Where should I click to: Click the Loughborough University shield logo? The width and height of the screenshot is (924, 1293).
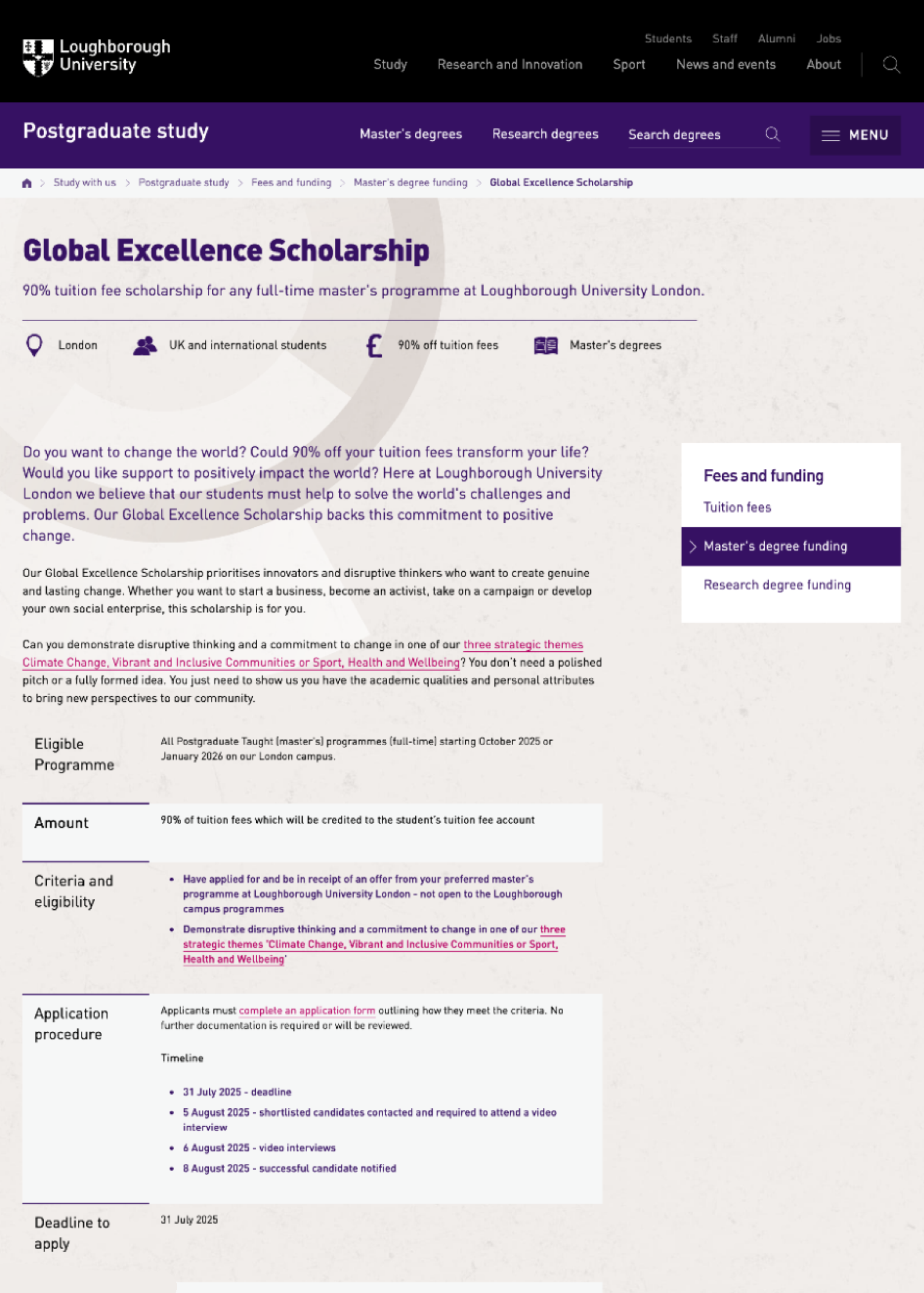[x=38, y=57]
